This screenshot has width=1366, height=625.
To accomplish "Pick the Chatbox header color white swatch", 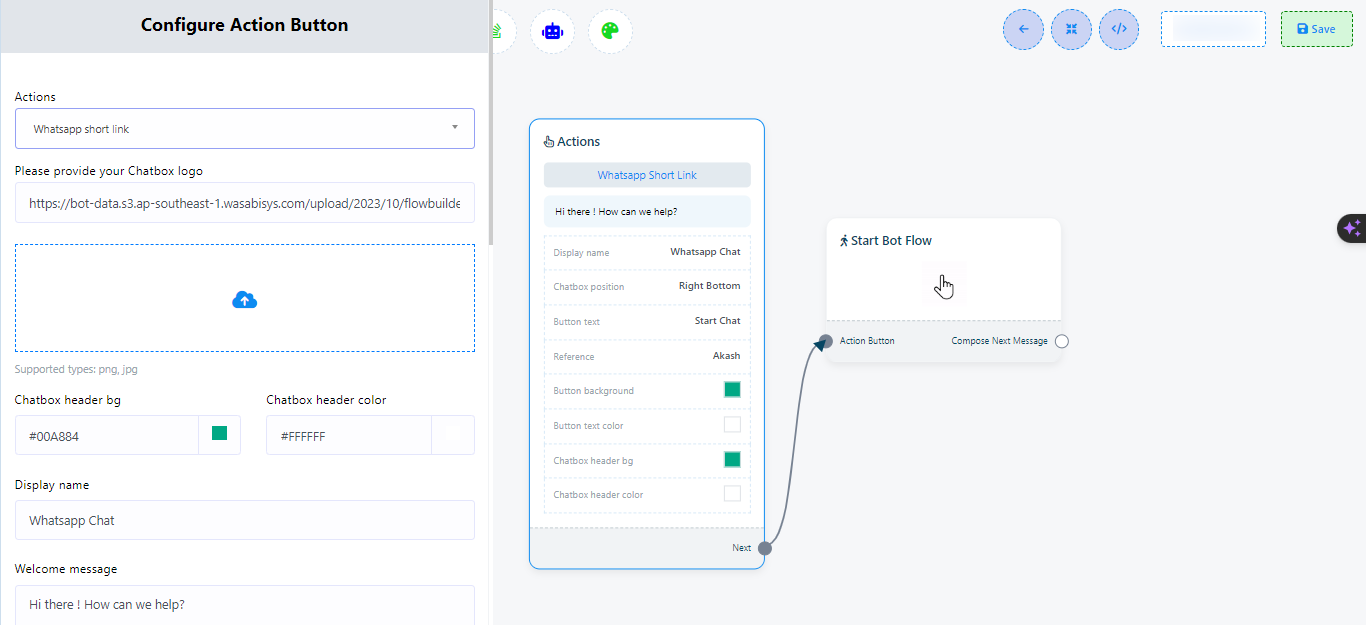I will pyautogui.click(x=453, y=434).
